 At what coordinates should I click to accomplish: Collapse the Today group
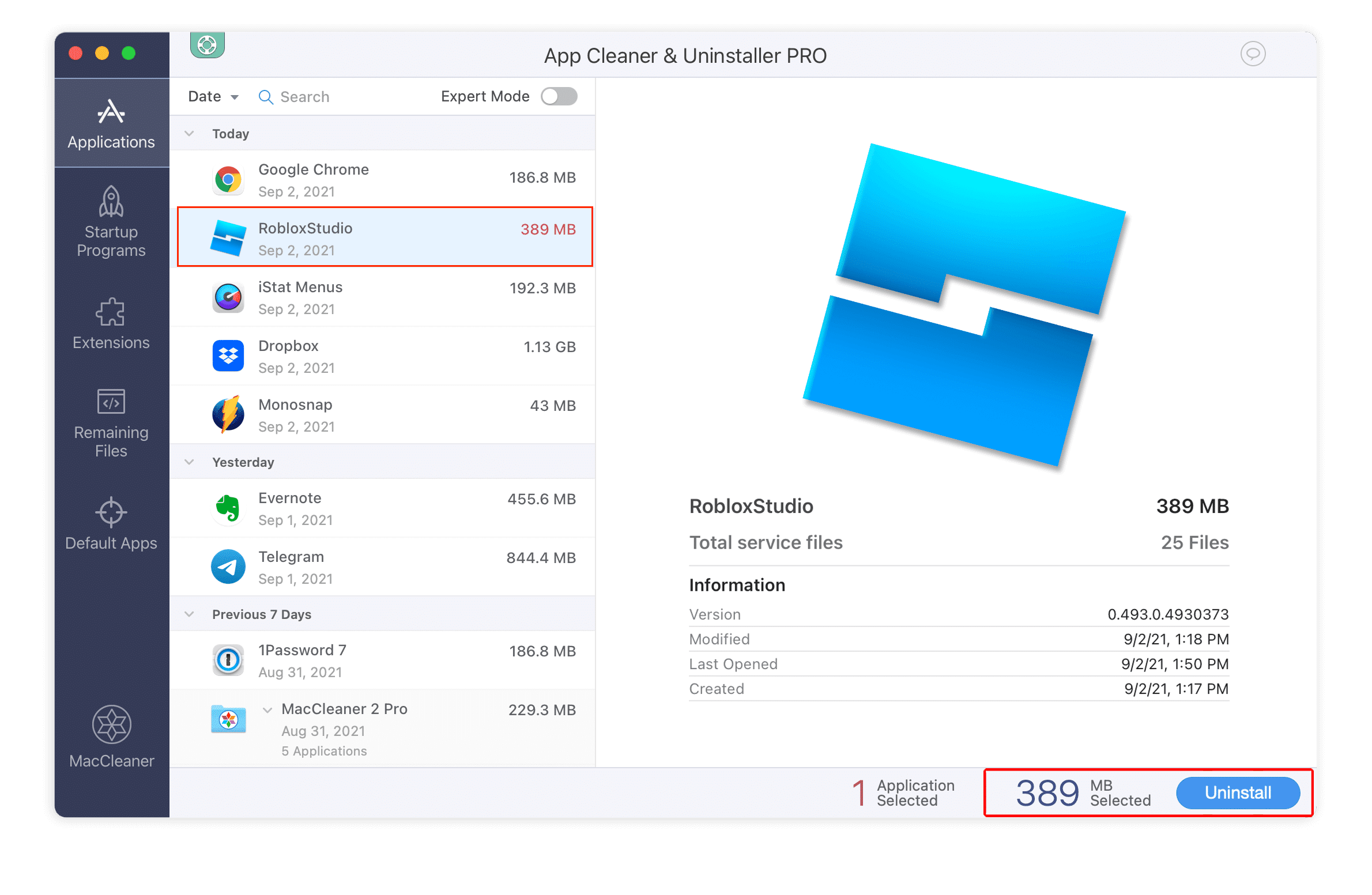(x=189, y=134)
